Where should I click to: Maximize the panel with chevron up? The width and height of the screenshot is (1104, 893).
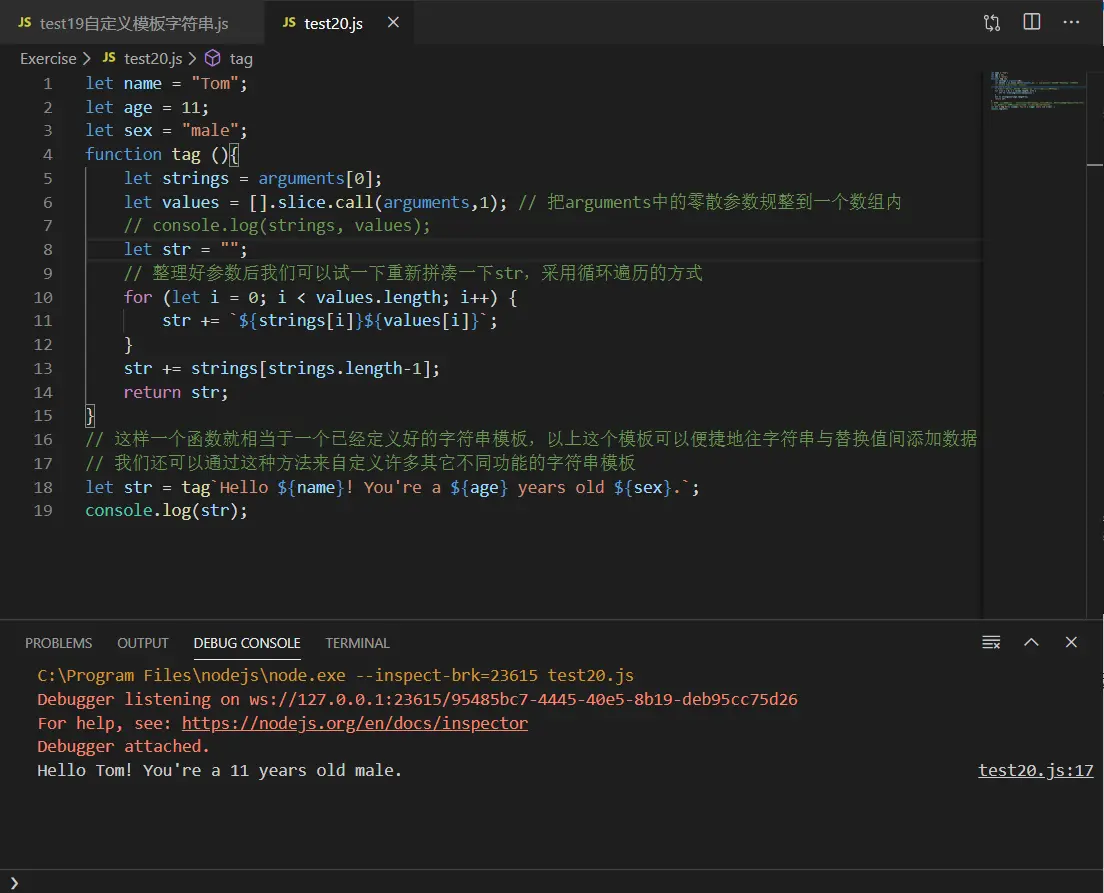pos(1031,642)
